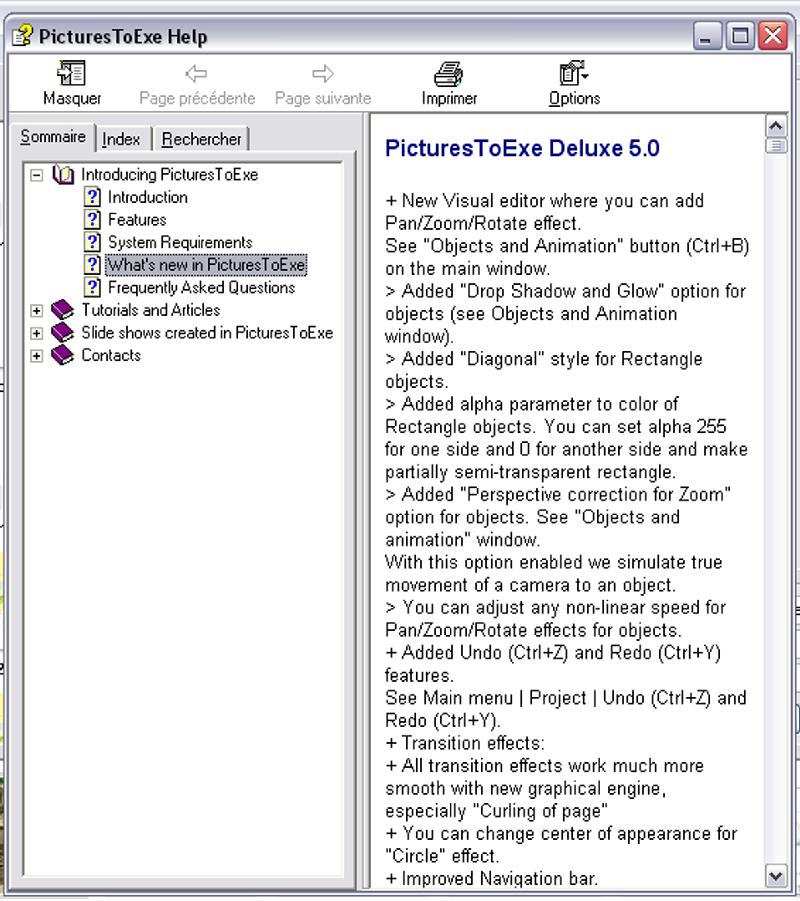Select Slide shows created in PicturesToExe label
Image resolution: width=800 pixels, height=901 pixels.
tap(207, 333)
